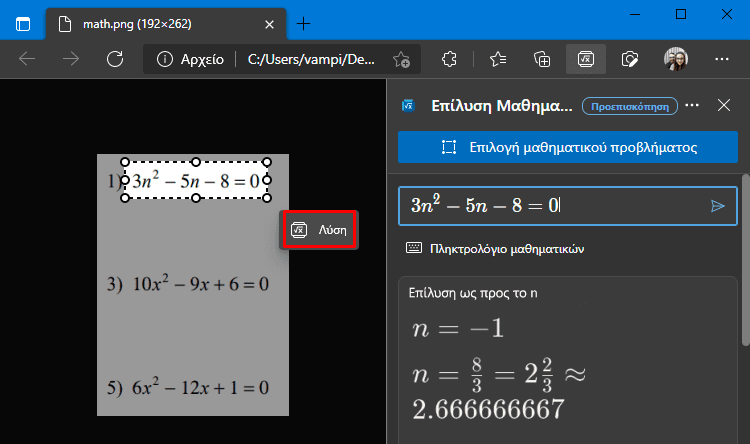Click the n = −1 solution

(458, 329)
